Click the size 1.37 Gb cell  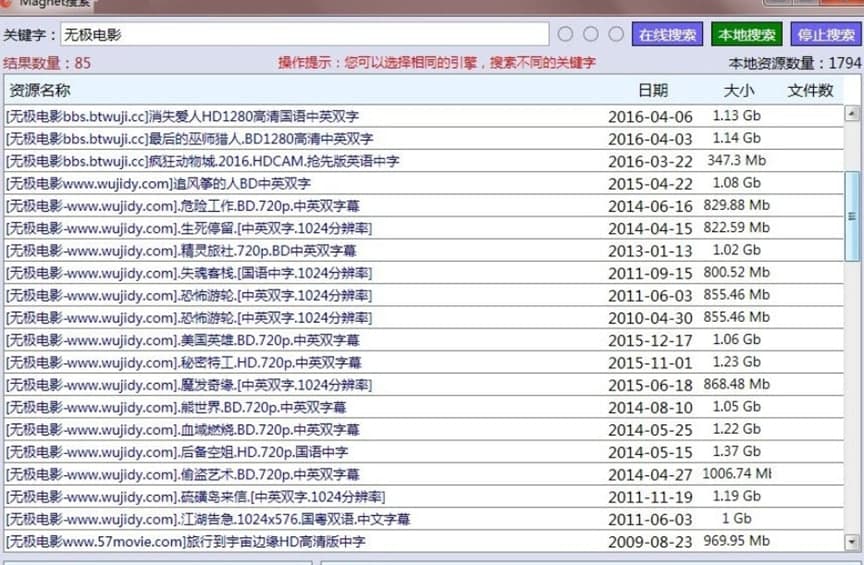(x=737, y=451)
